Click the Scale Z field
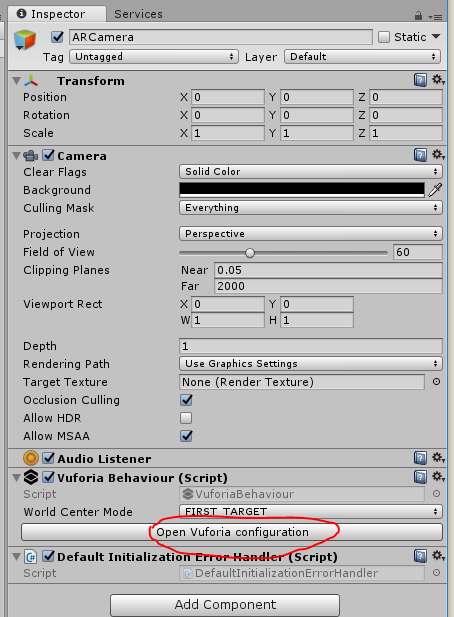Viewport: 454px width, 617px height. coord(406,133)
